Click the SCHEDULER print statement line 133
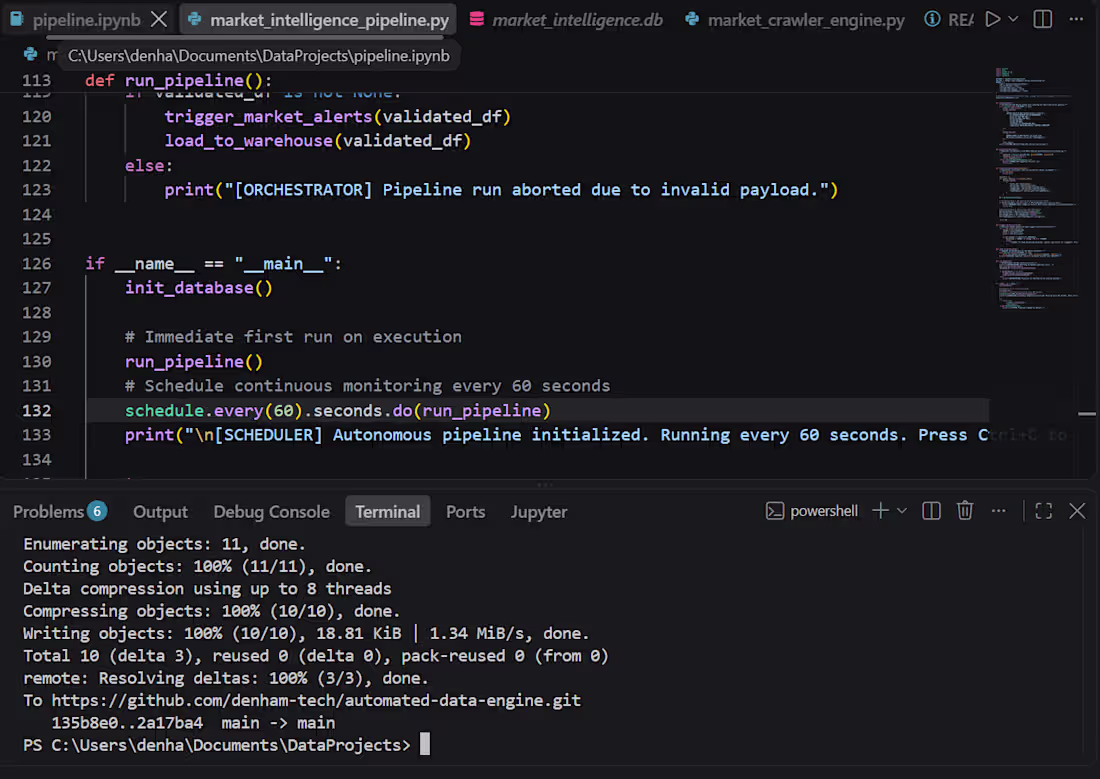Screen dimensions: 1100x779 (x=556, y=435)
